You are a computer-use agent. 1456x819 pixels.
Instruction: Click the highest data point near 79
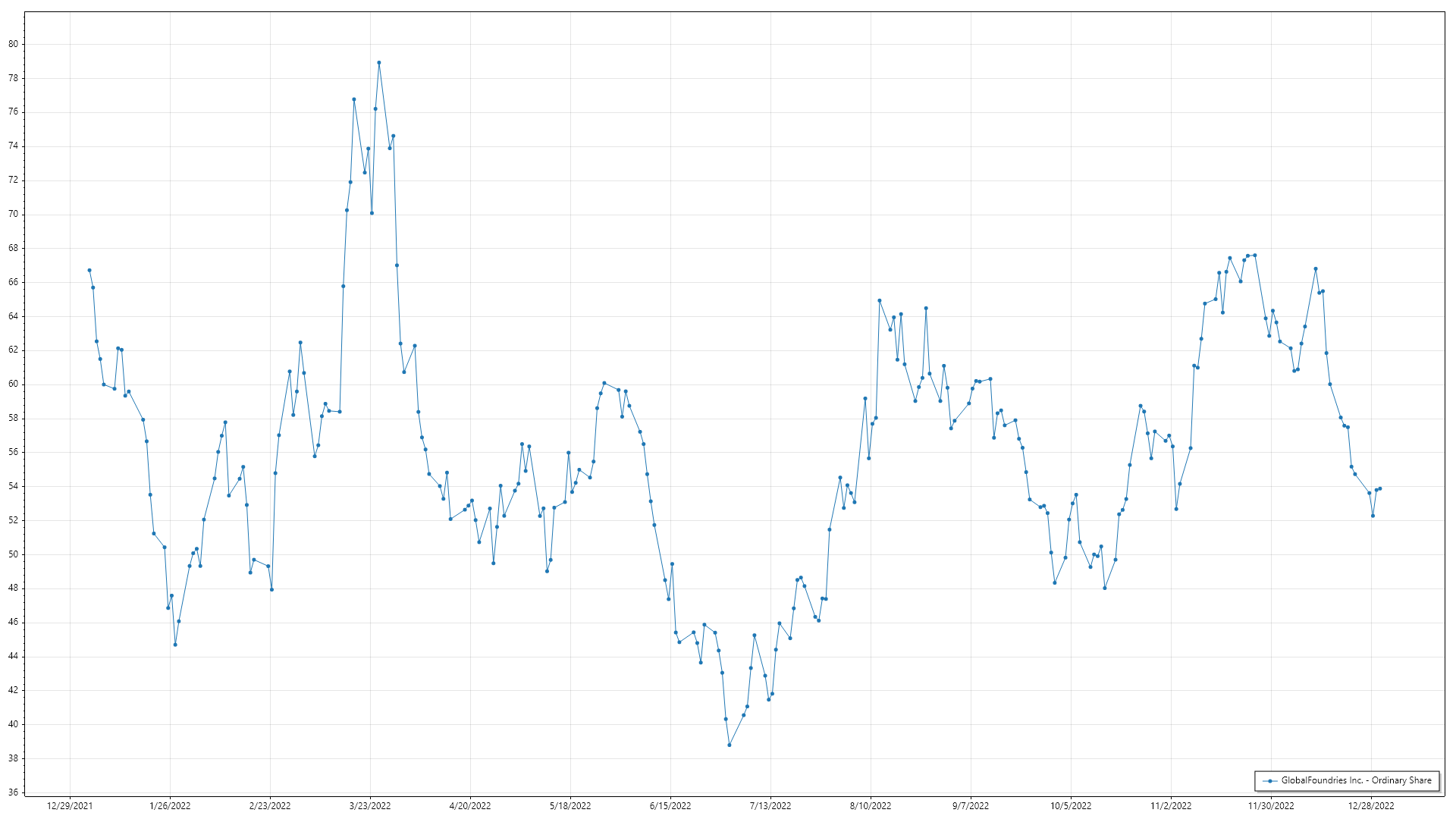(379, 63)
